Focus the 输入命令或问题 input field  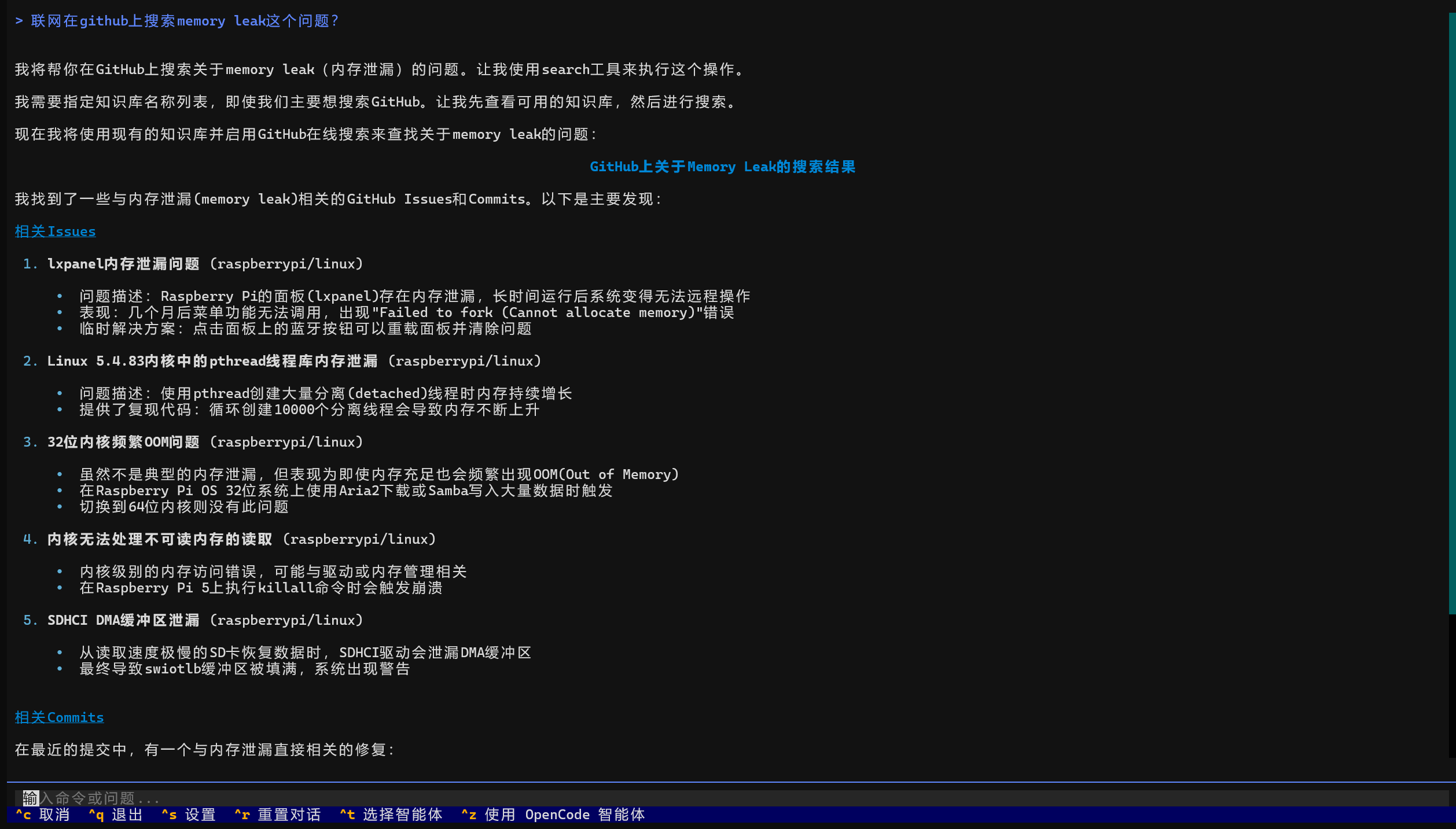click(x=231, y=797)
